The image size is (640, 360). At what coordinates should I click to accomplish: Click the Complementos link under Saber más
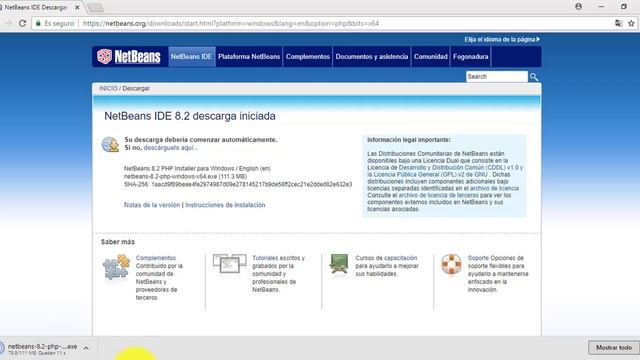coord(156,258)
